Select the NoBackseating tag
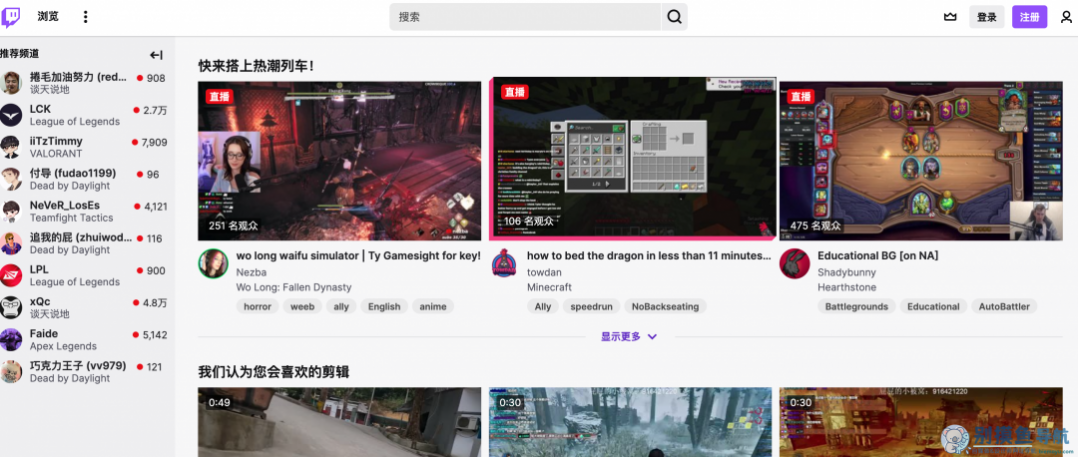The width and height of the screenshot is (1078, 457). point(666,306)
